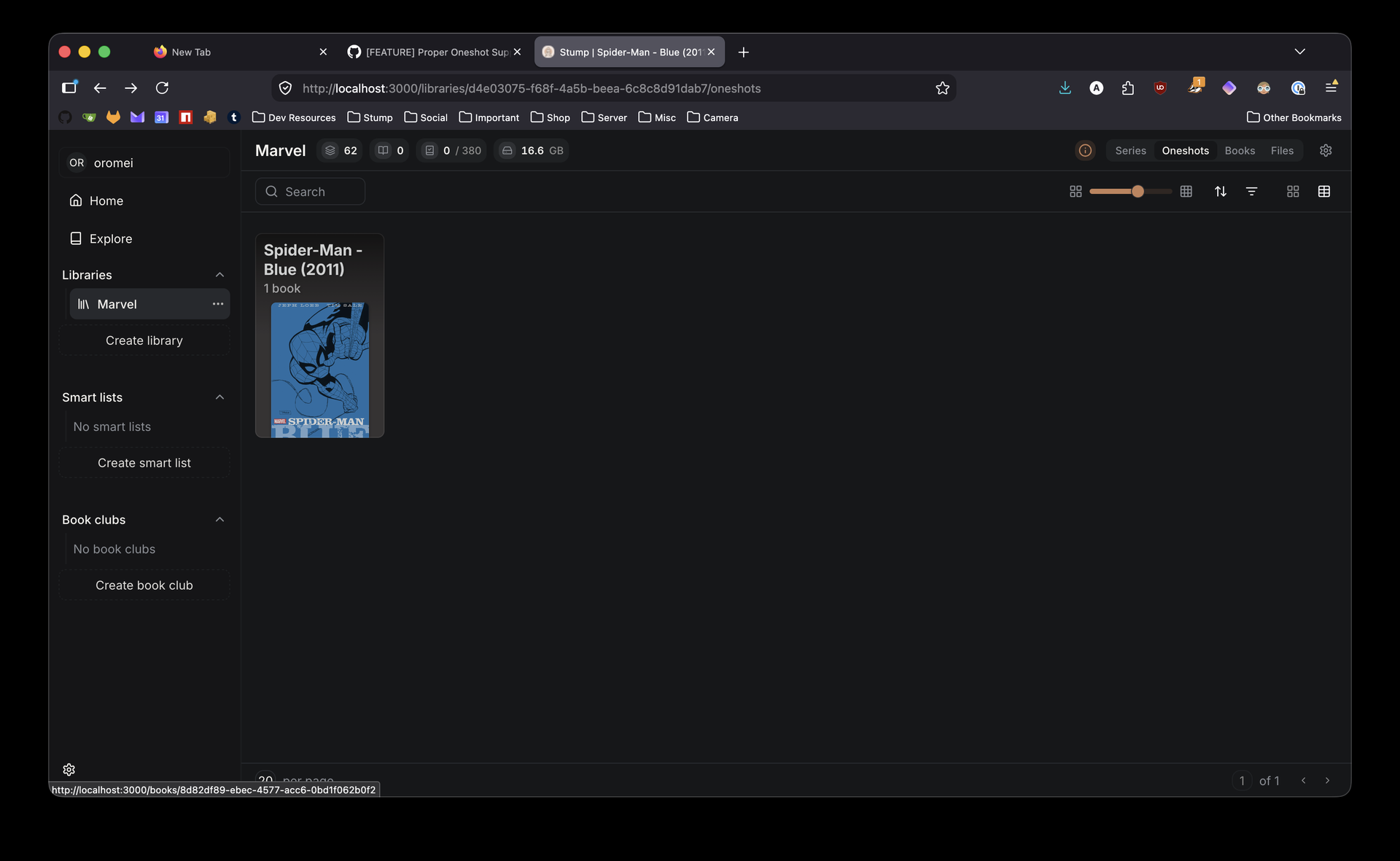Open Dev Resources bookmark folder
The width and height of the screenshot is (1400, 861).
294,117
